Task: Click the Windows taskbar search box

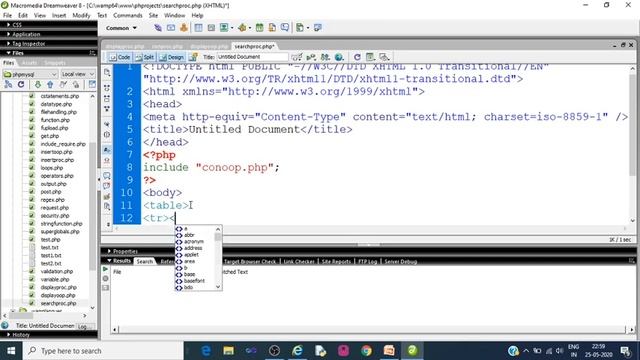Action: click(x=102, y=351)
